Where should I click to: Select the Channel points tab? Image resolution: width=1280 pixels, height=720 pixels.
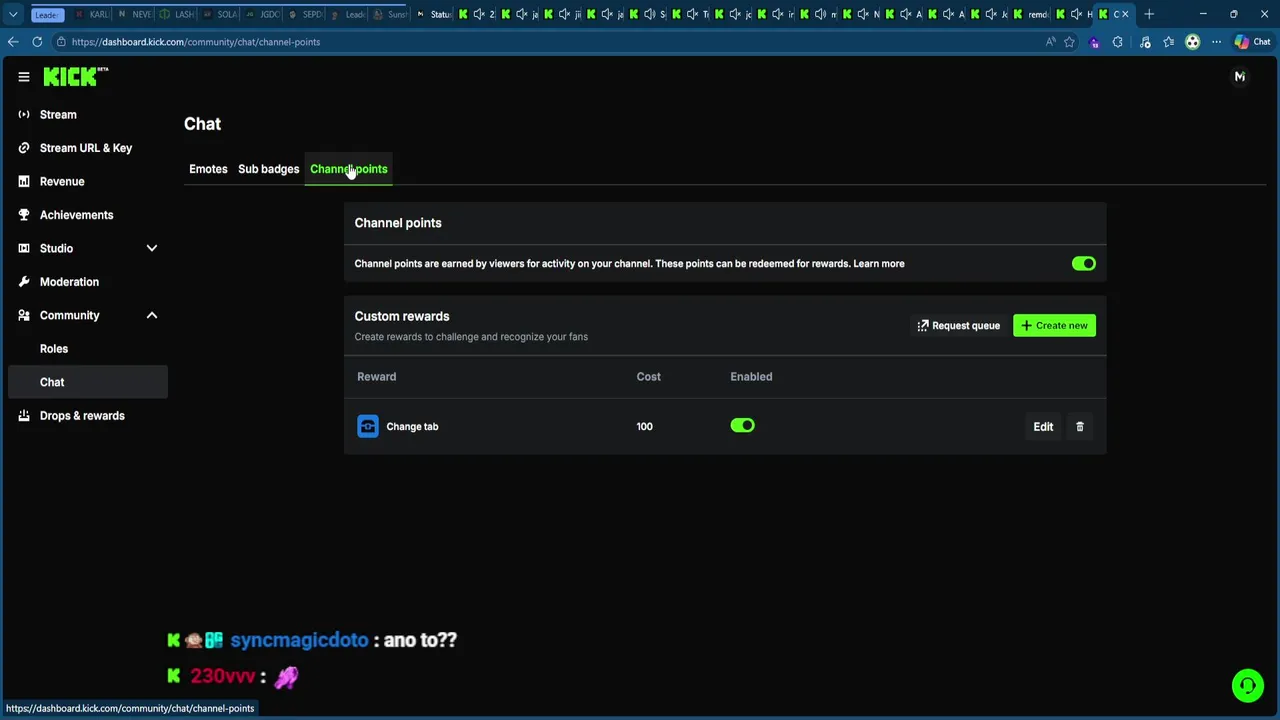[348, 169]
